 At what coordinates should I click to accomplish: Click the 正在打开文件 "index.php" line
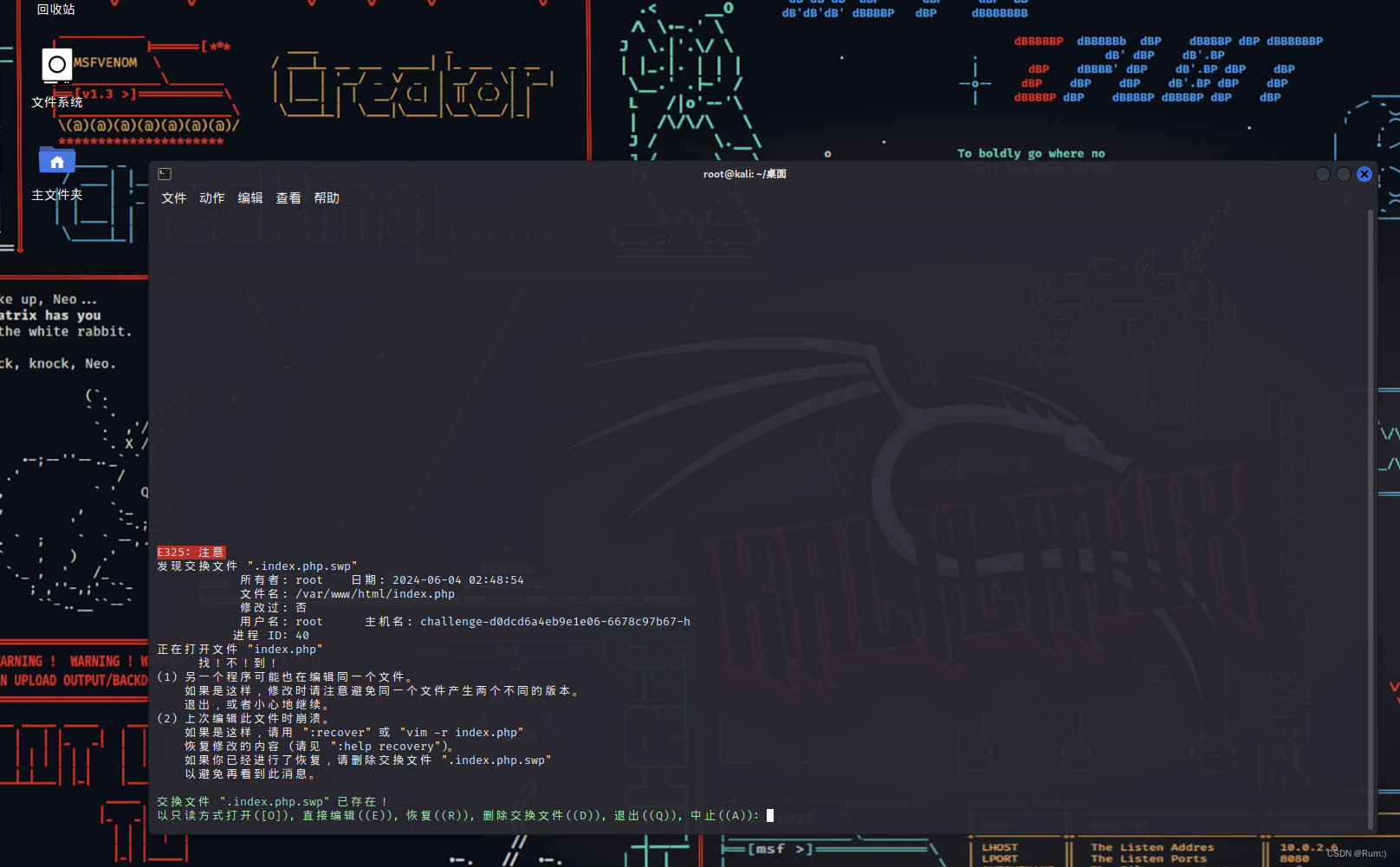[x=240, y=650]
